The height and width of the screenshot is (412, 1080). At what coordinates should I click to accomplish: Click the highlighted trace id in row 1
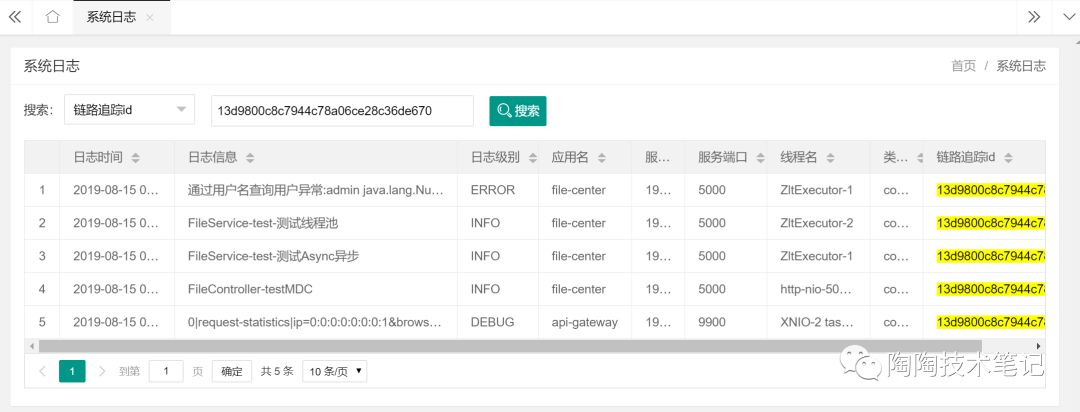click(990, 189)
